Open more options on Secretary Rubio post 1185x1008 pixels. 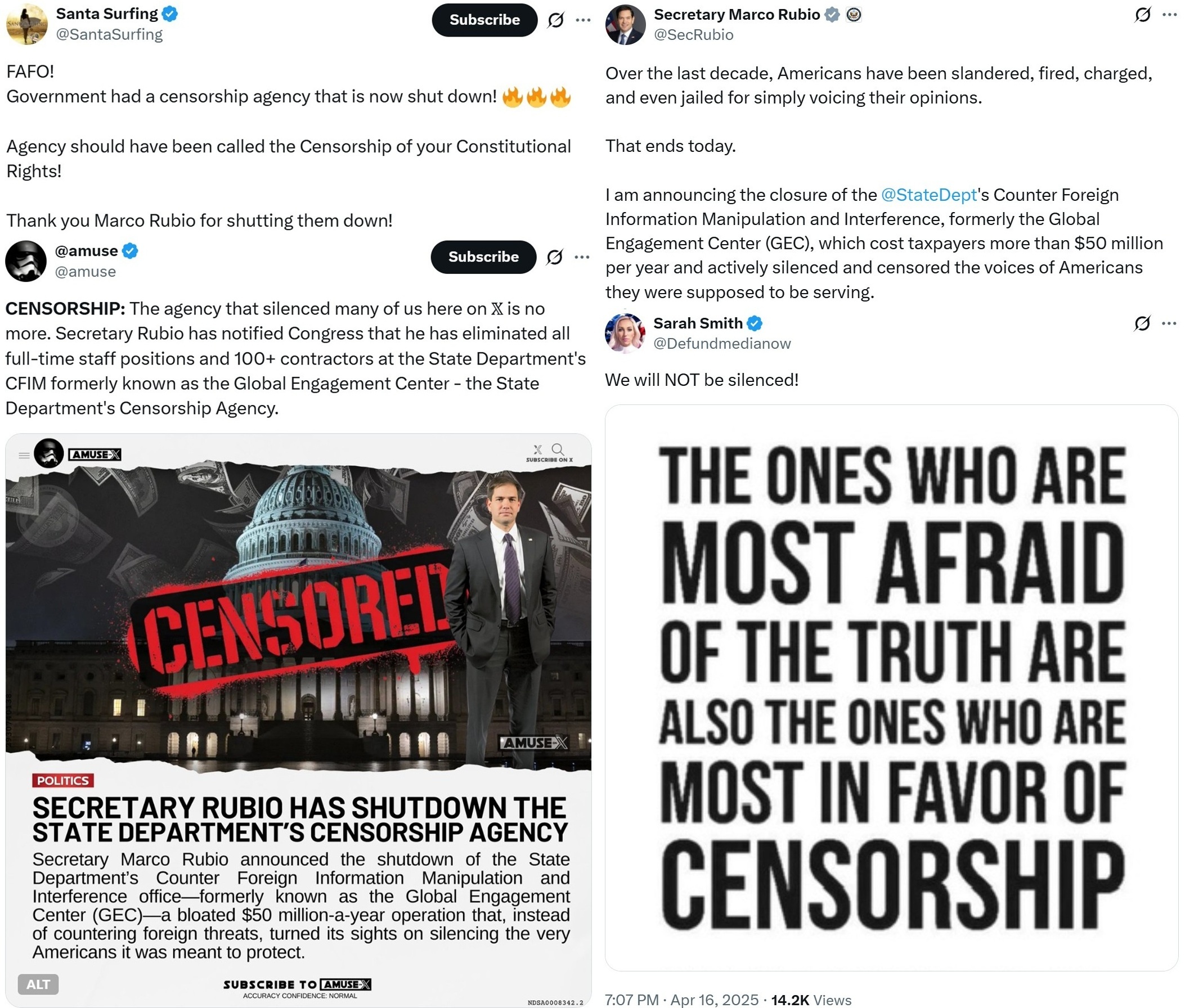[x=1170, y=15]
